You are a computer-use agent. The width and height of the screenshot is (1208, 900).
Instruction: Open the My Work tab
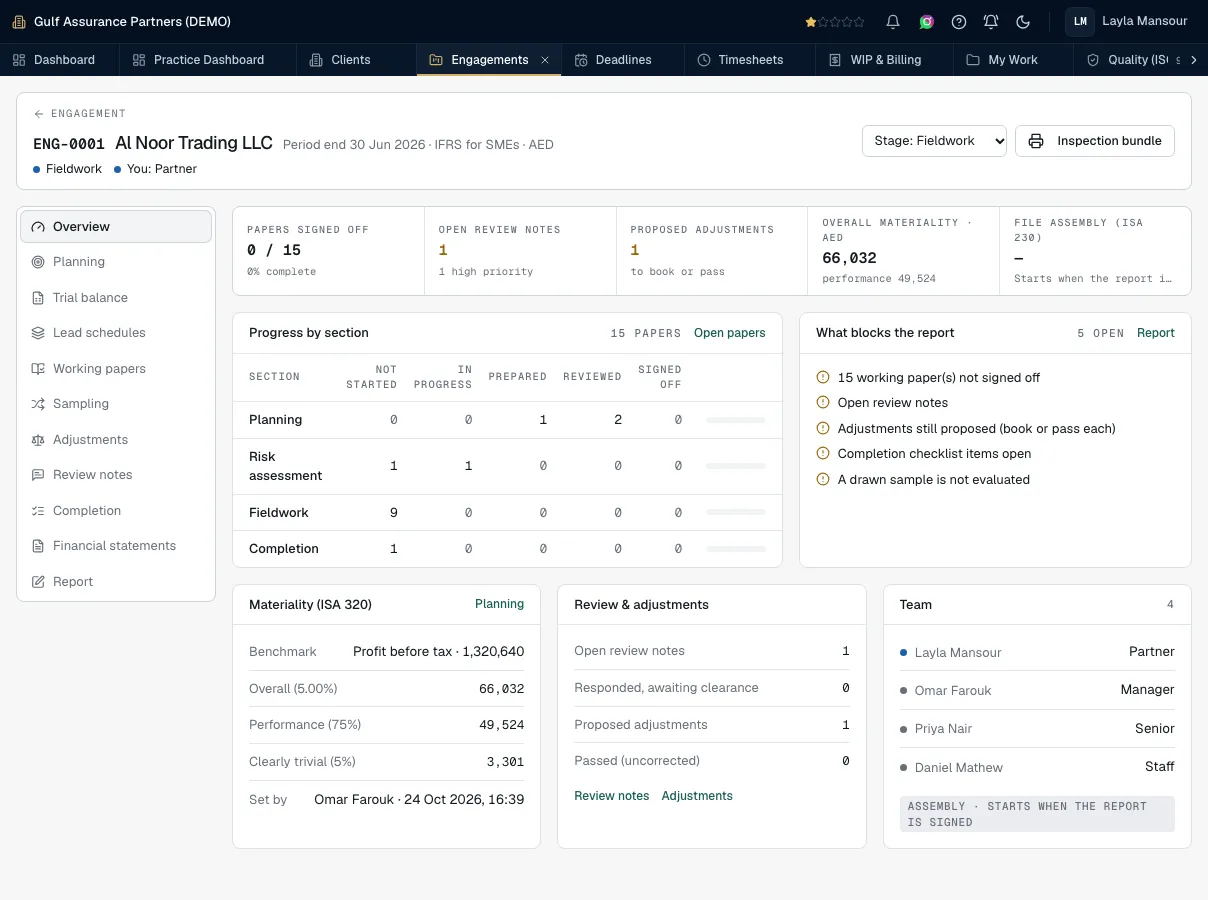(1013, 60)
